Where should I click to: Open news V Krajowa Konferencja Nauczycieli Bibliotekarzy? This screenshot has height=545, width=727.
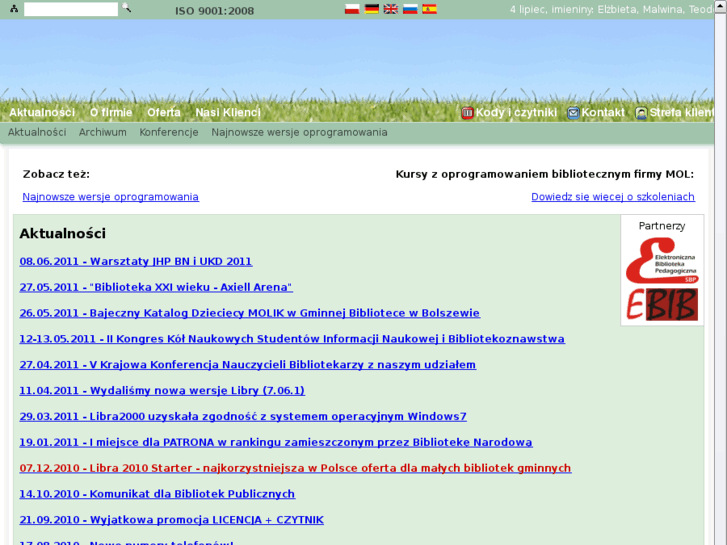(x=248, y=365)
